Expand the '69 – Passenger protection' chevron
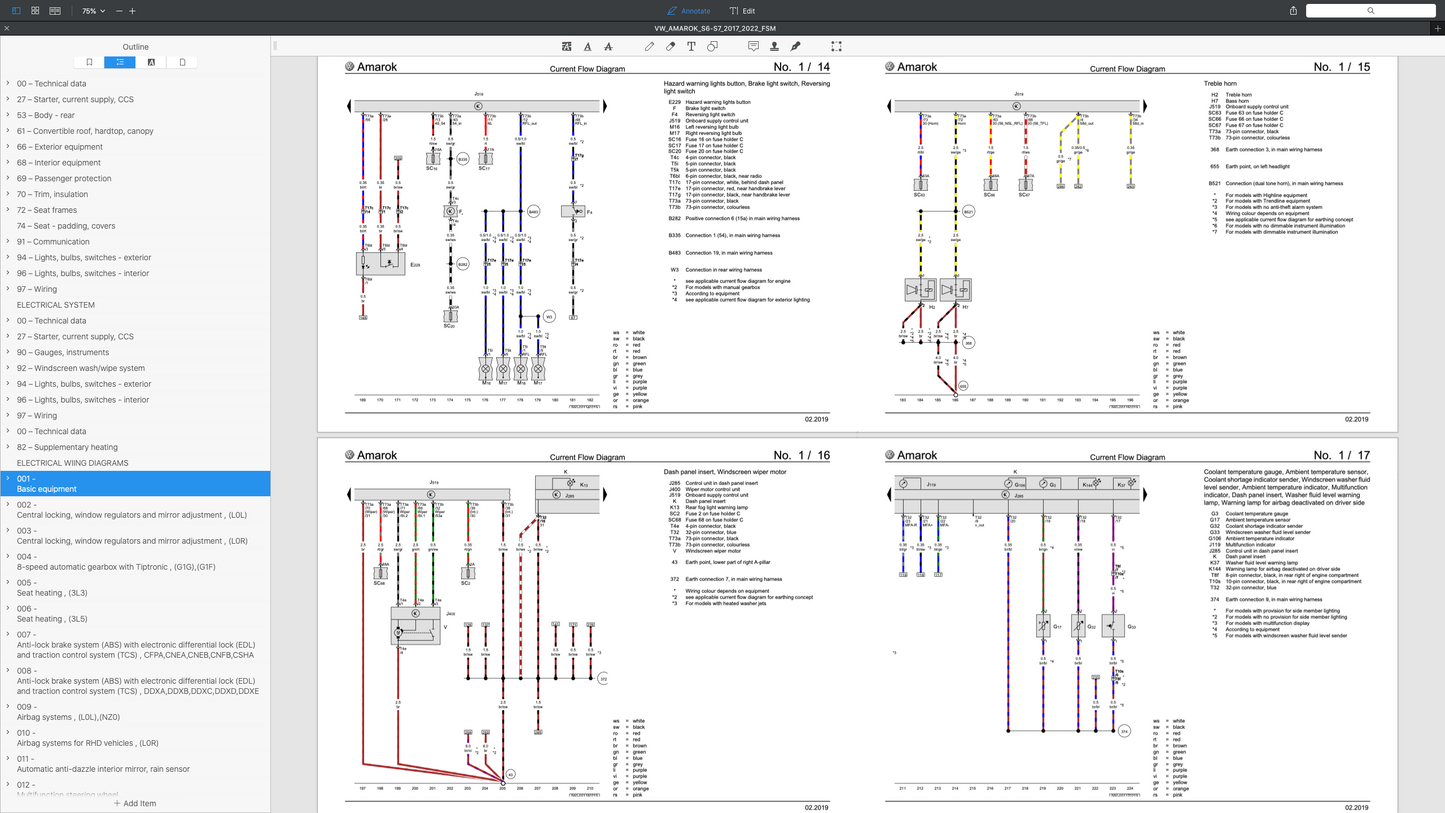Image resolution: width=1445 pixels, height=813 pixels. coord(8,179)
